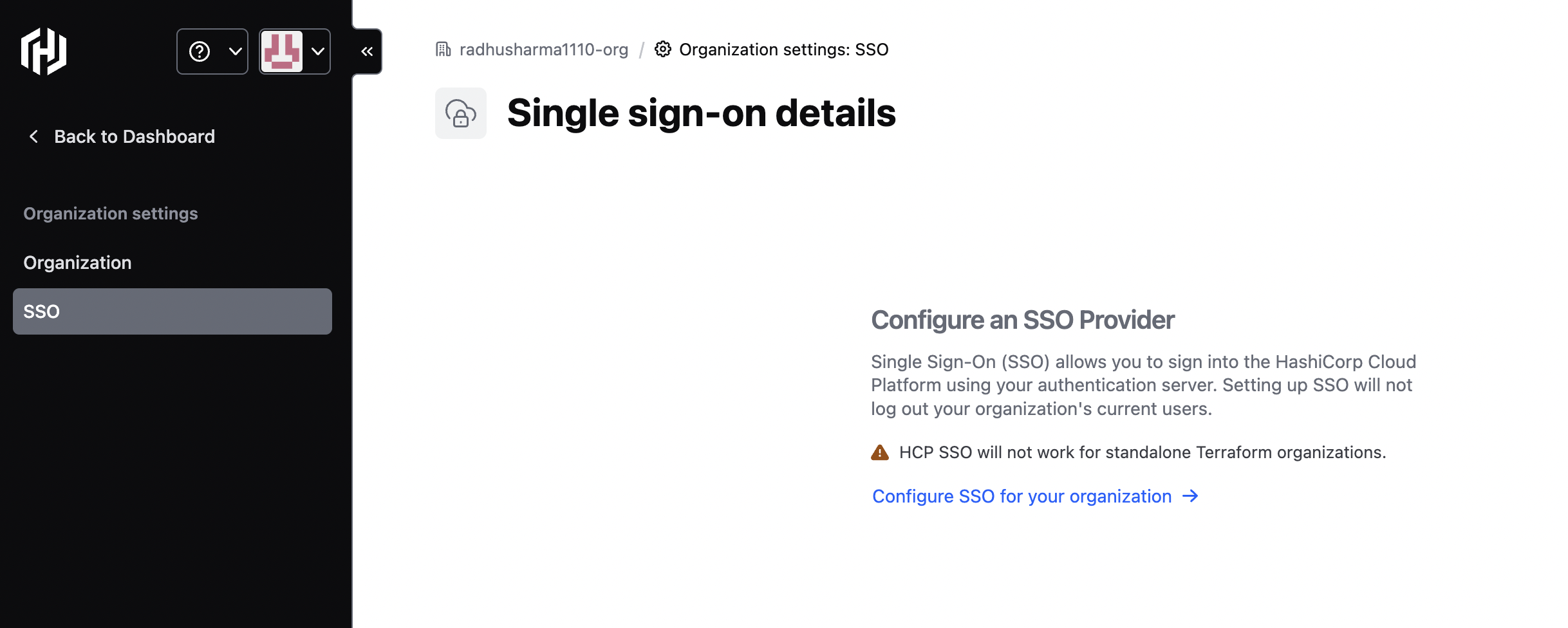The height and width of the screenshot is (628, 1568).
Task: Select Organization in the settings sidebar
Action: [77, 263]
